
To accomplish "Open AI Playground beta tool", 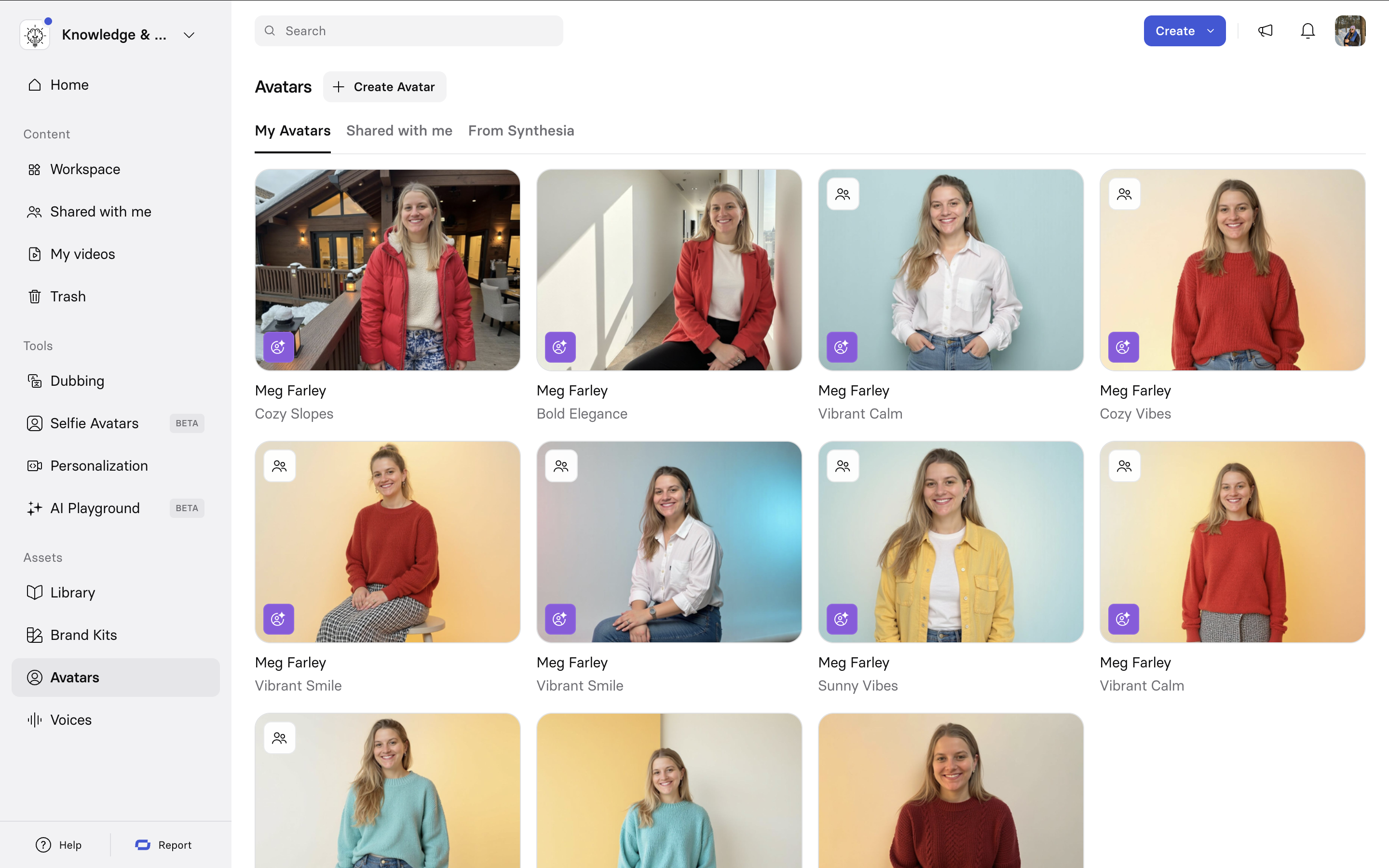I will (x=95, y=508).
